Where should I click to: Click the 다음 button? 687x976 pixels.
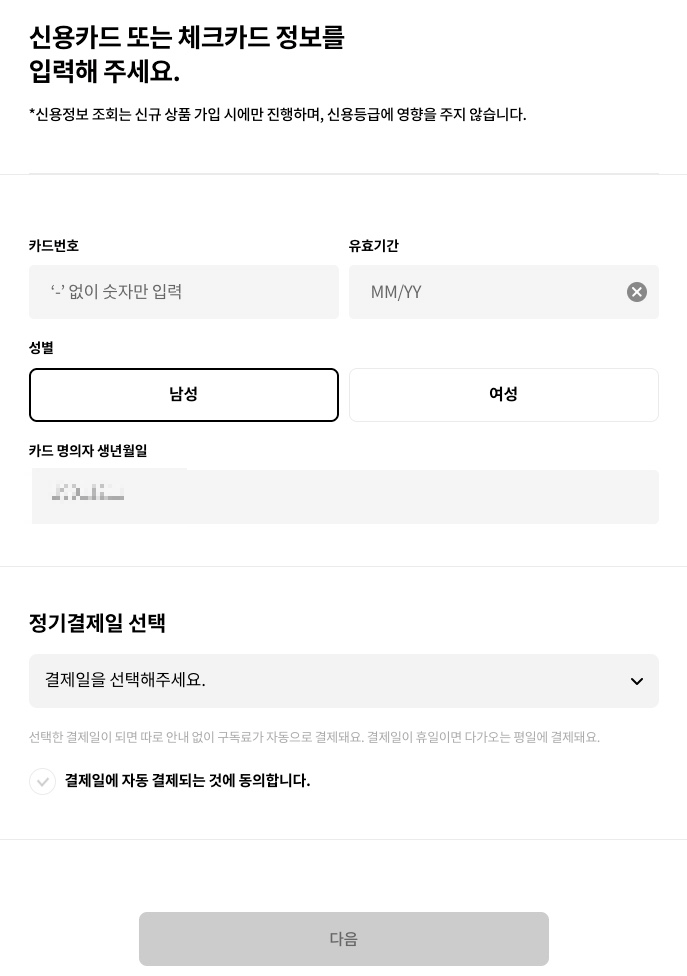pos(344,939)
